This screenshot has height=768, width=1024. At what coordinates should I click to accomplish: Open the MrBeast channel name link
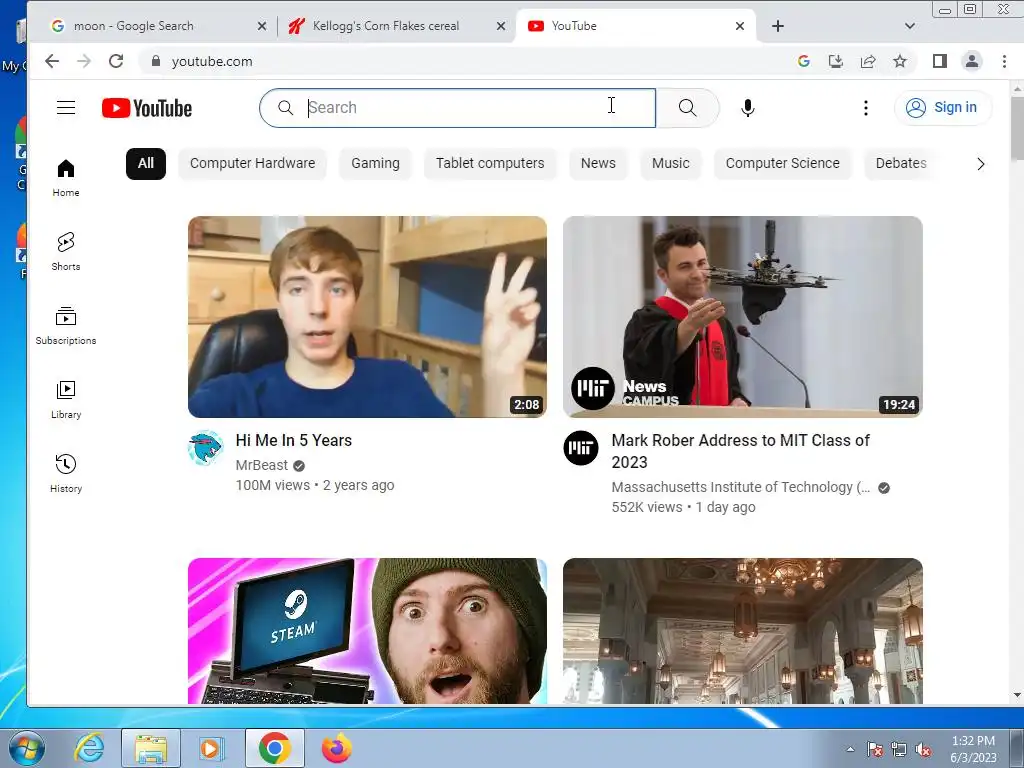tap(261, 465)
